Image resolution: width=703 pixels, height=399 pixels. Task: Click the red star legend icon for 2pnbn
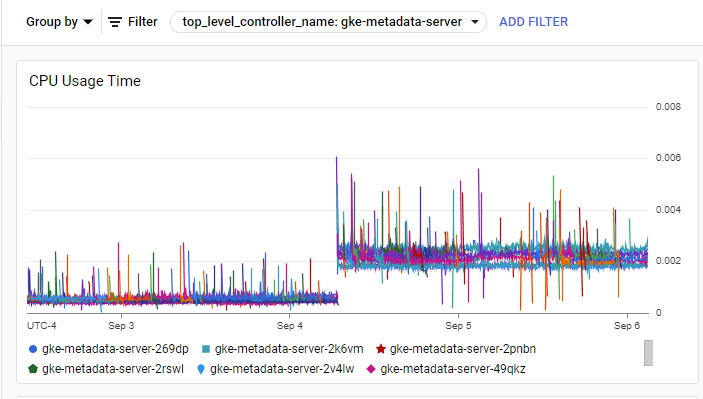(x=381, y=349)
